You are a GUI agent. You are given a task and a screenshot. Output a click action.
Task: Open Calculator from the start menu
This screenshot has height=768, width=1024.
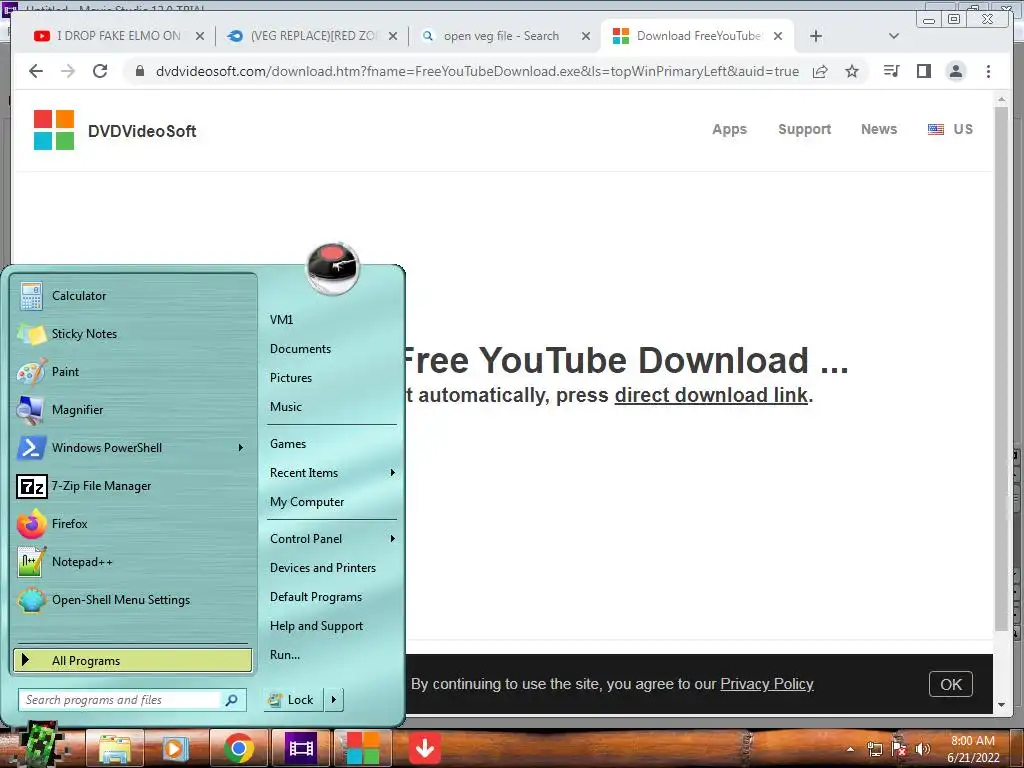133,296
